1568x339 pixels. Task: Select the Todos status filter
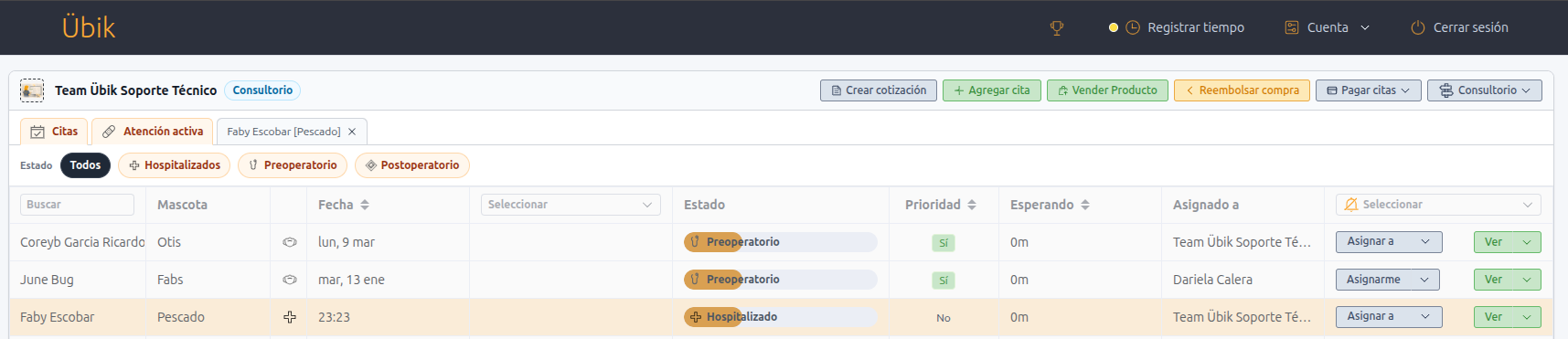(x=85, y=165)
